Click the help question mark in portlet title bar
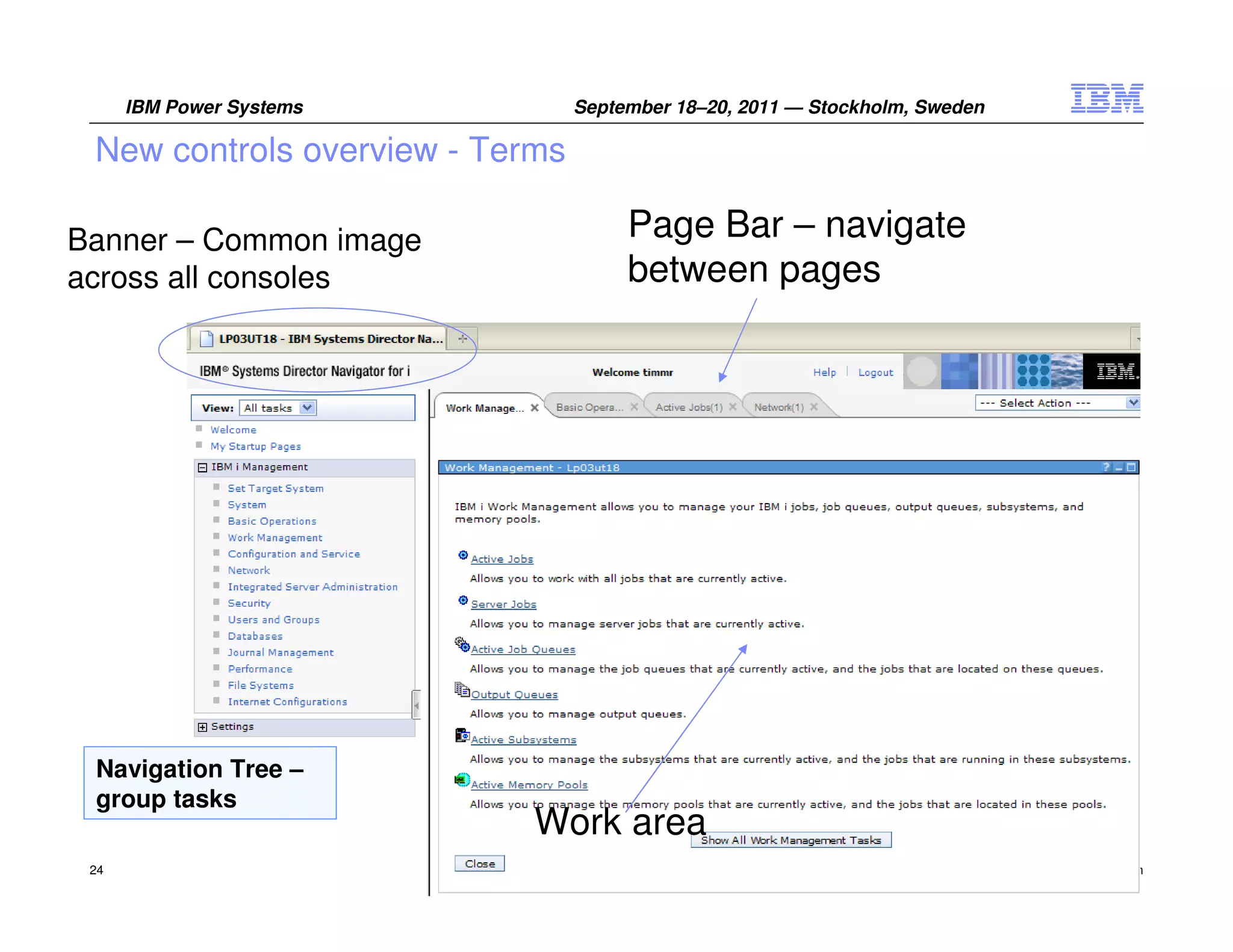1233x952 pixels. coord(1106,468)
